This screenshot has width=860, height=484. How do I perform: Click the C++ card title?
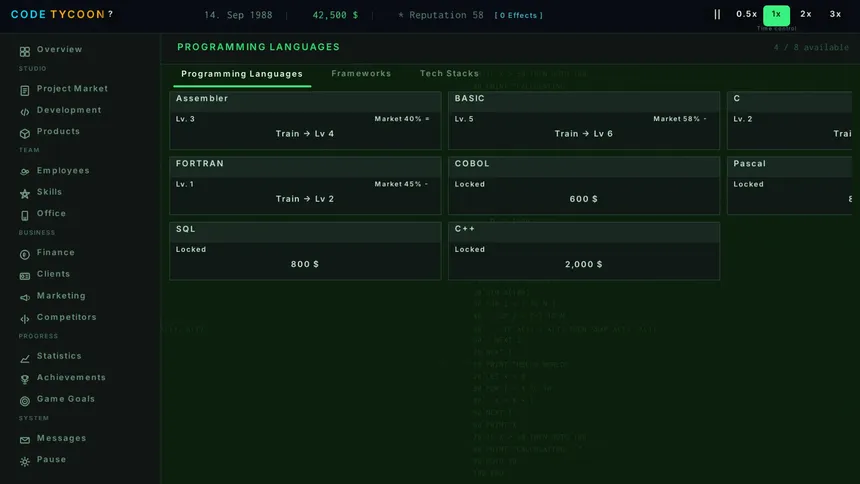(x=465, y=229)
